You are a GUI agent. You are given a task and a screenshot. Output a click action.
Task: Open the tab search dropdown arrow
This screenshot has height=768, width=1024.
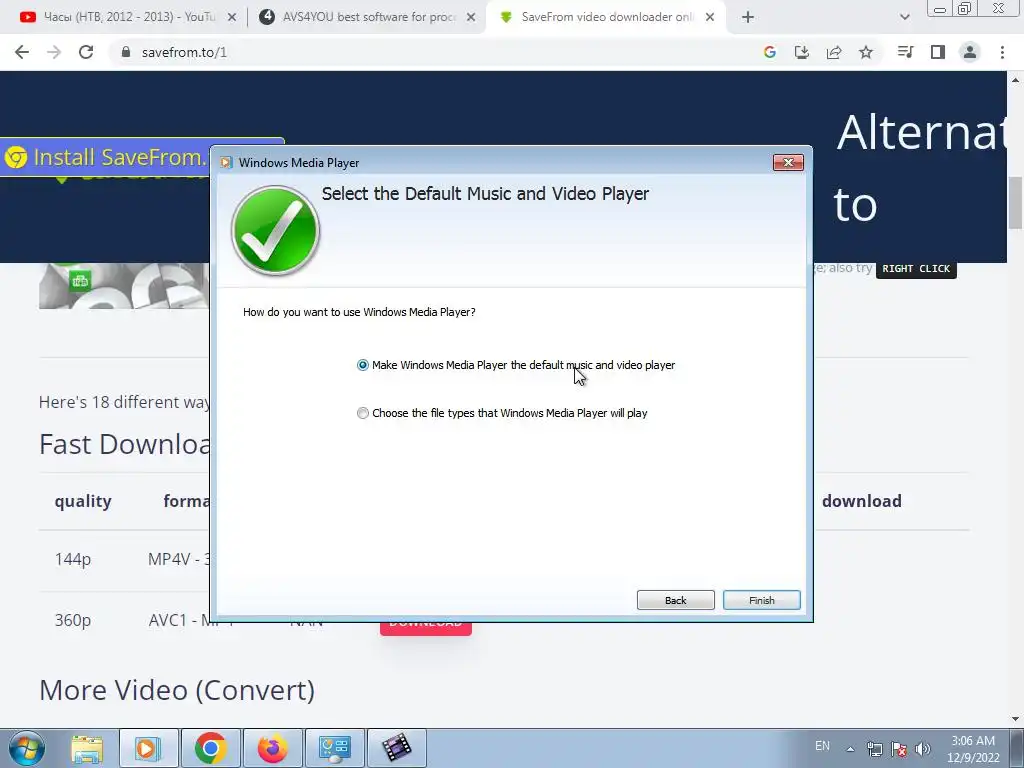pyautogui.click(x=904, y=18)
